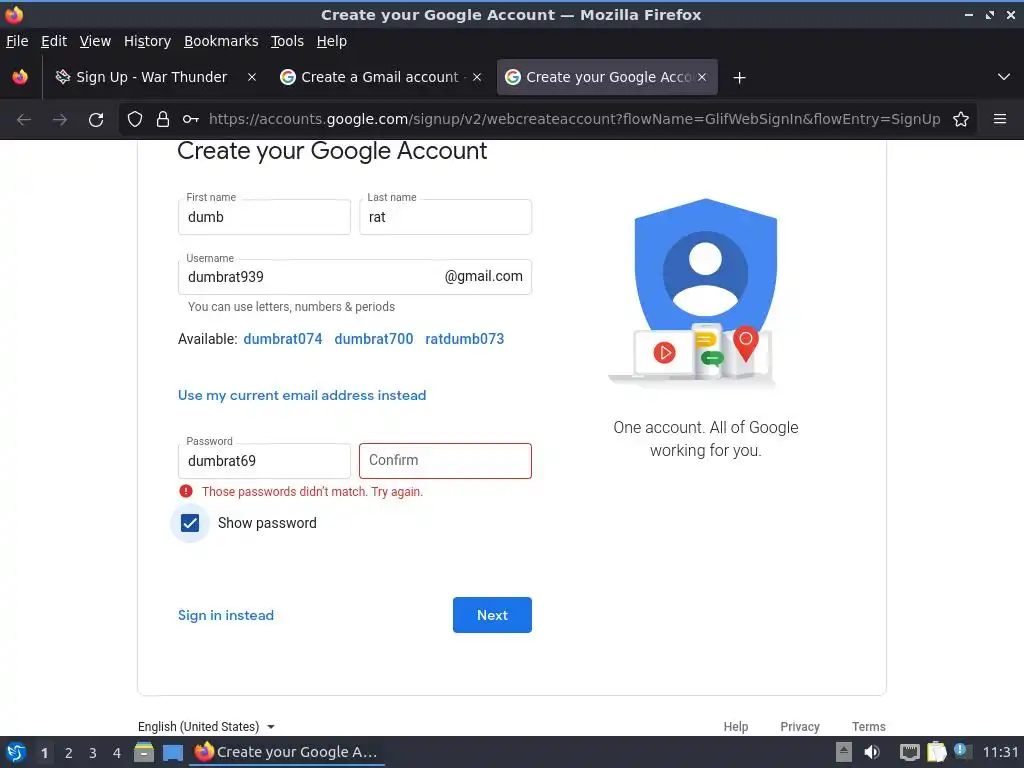Open the View menu
1024x768 pixels.
[x=95, y=41]
